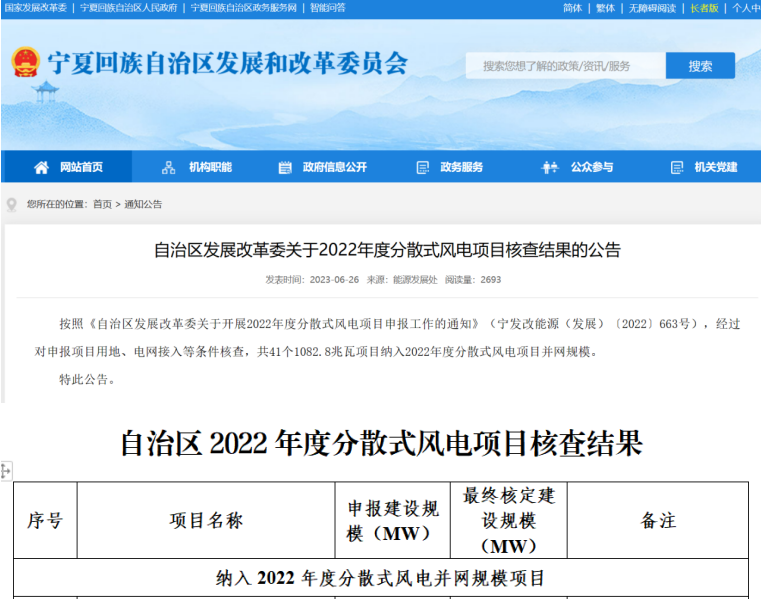Enable 长者版 elder-friendly mode

pyautogui.click(x=704, y=8)
